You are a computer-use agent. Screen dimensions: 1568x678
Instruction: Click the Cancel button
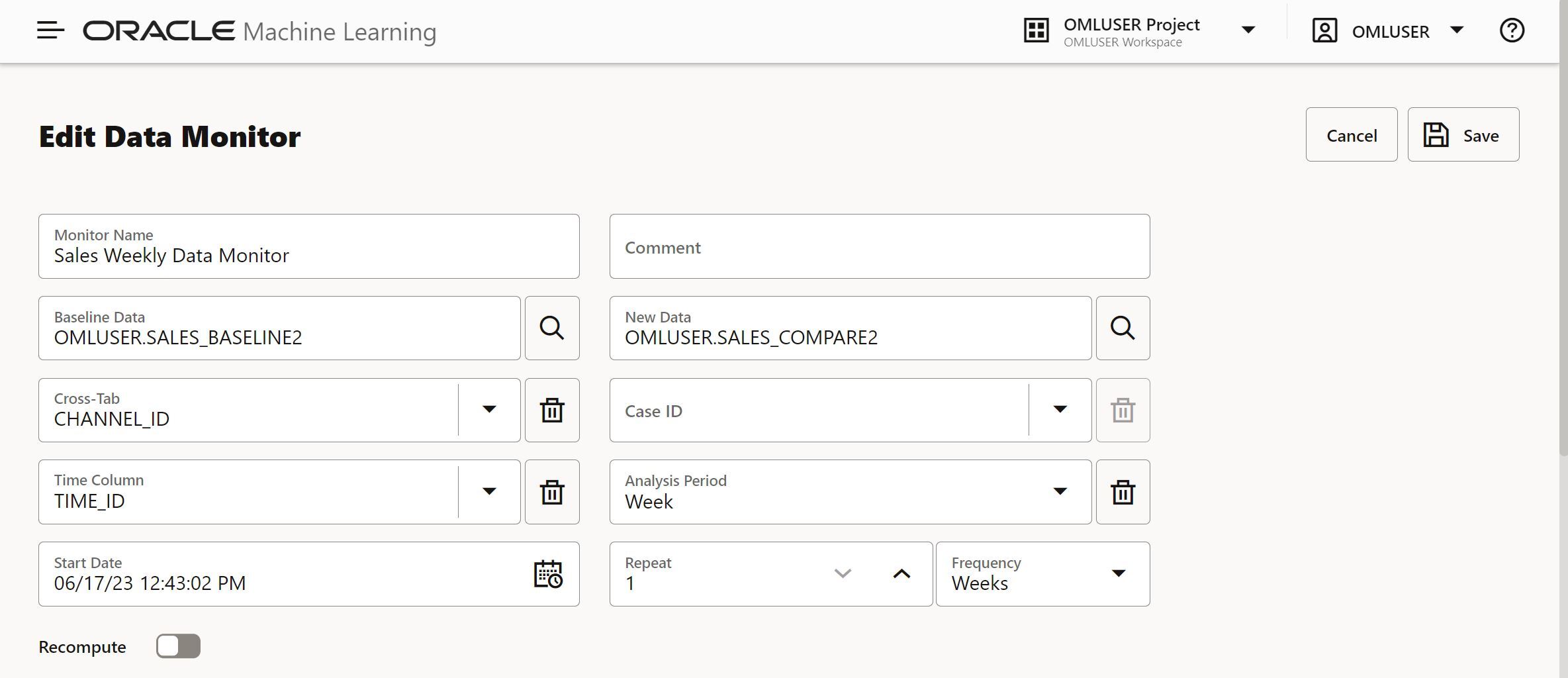(x=1351, y=135)
